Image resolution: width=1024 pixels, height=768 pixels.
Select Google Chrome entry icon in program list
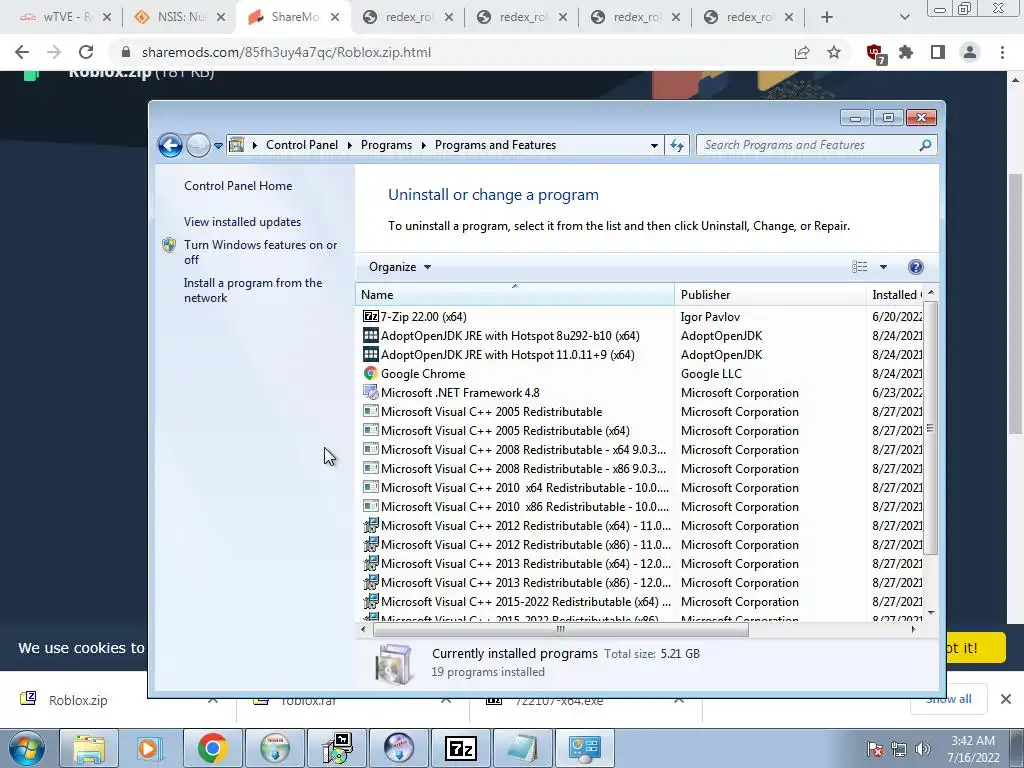(x=370, y=373)
